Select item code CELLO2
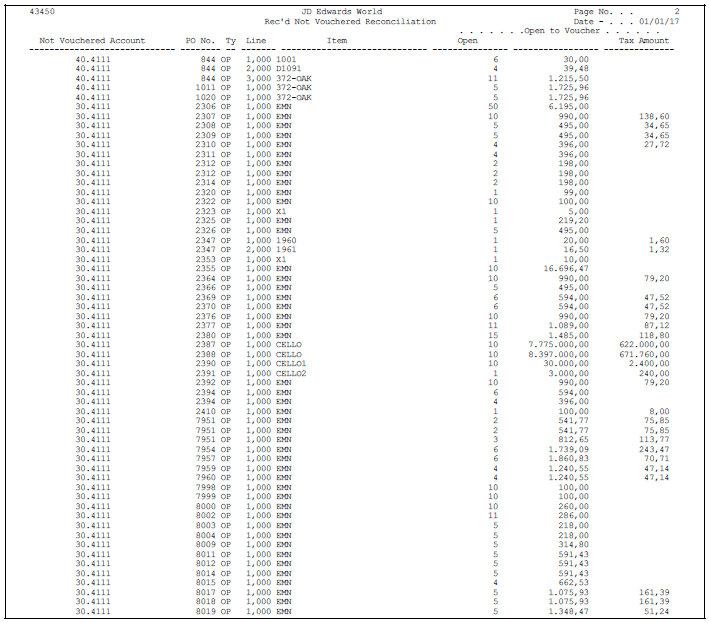This screenshot has height=623, width=709. [x=291, y=373]
